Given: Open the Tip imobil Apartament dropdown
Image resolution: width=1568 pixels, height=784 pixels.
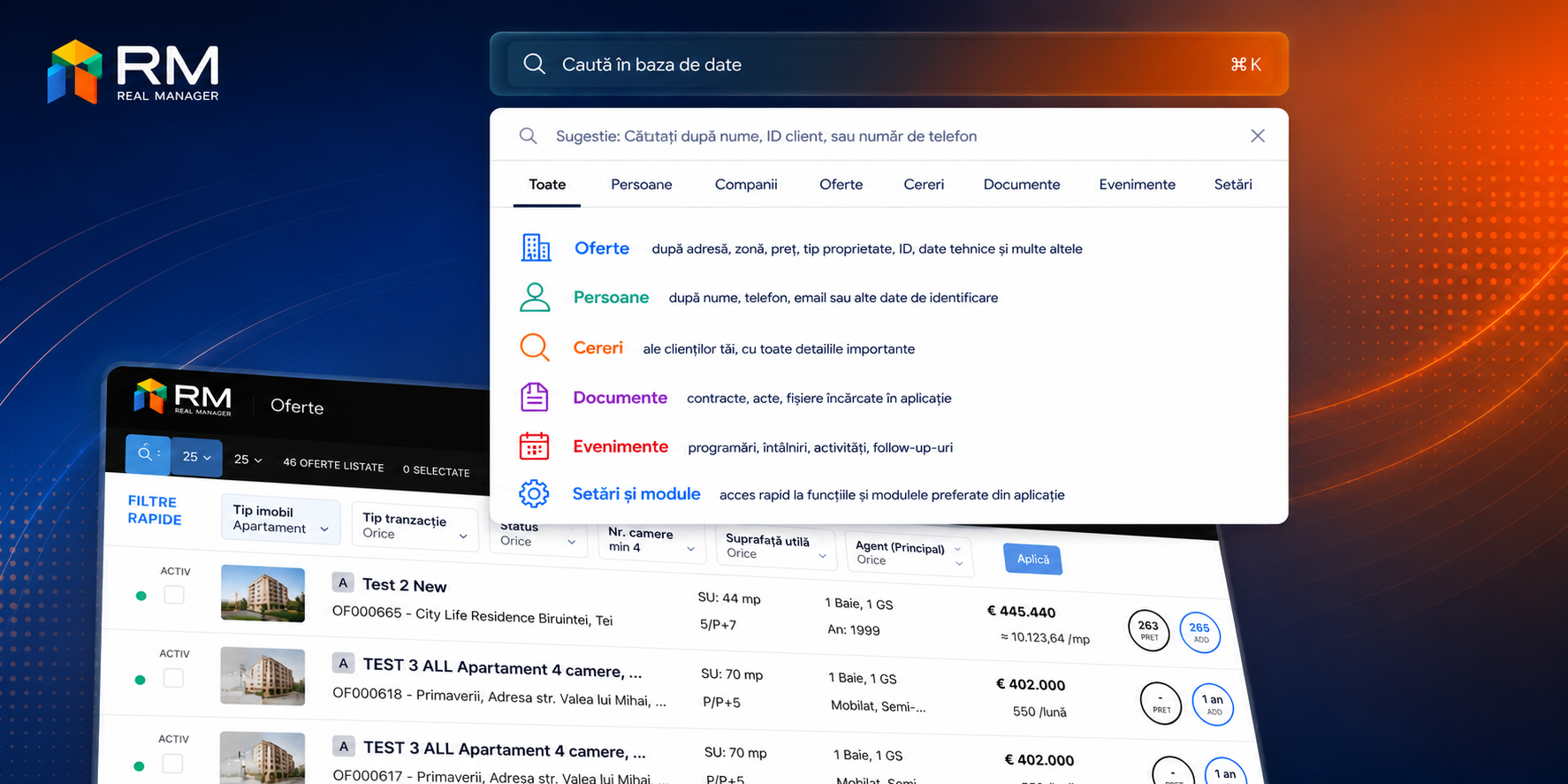Looking at the screenshot, I should (x=281, y=519).
